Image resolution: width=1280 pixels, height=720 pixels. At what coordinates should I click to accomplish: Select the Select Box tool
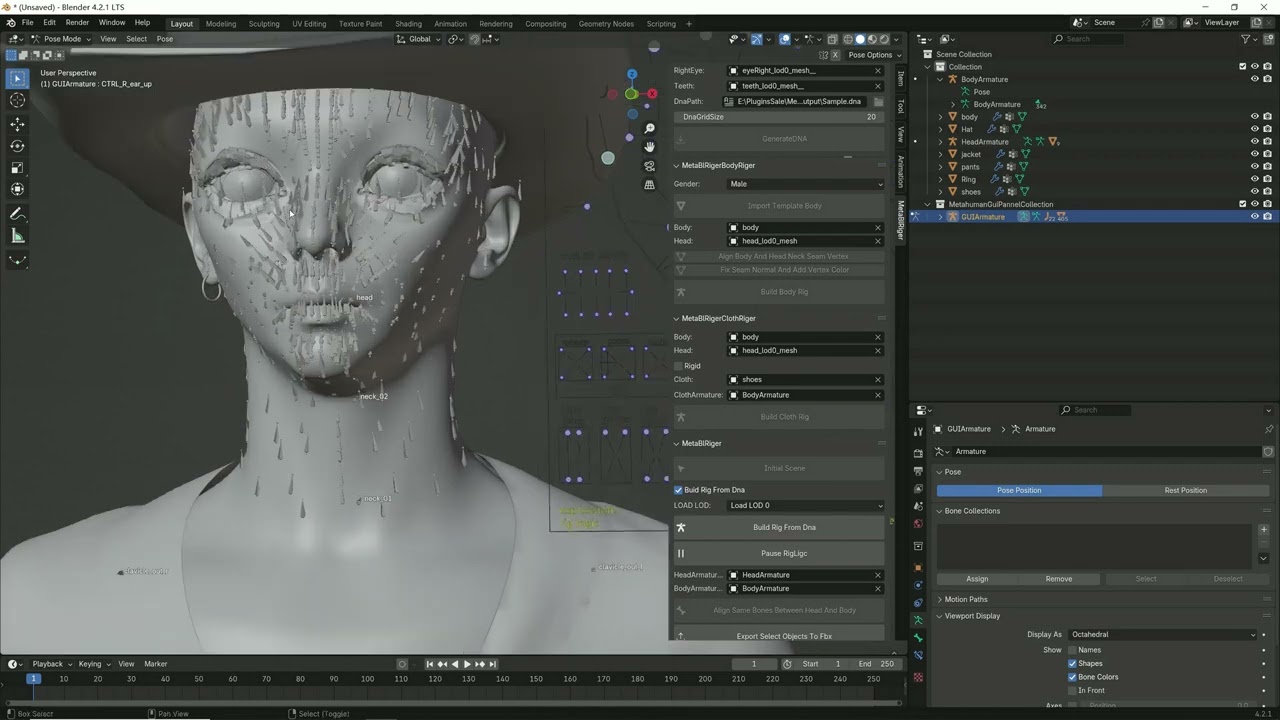(x=17, y=78)
